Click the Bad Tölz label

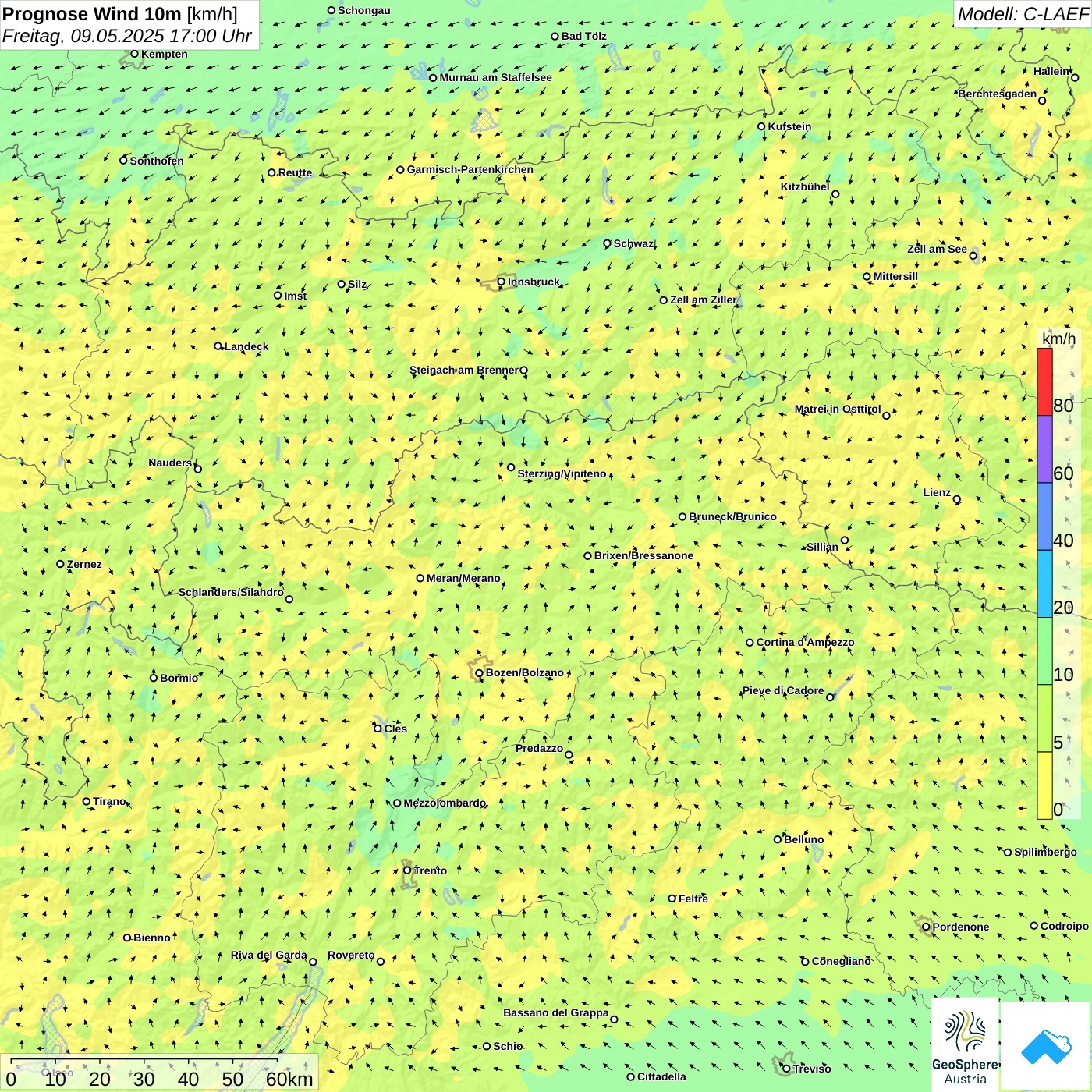coord(584,36)
